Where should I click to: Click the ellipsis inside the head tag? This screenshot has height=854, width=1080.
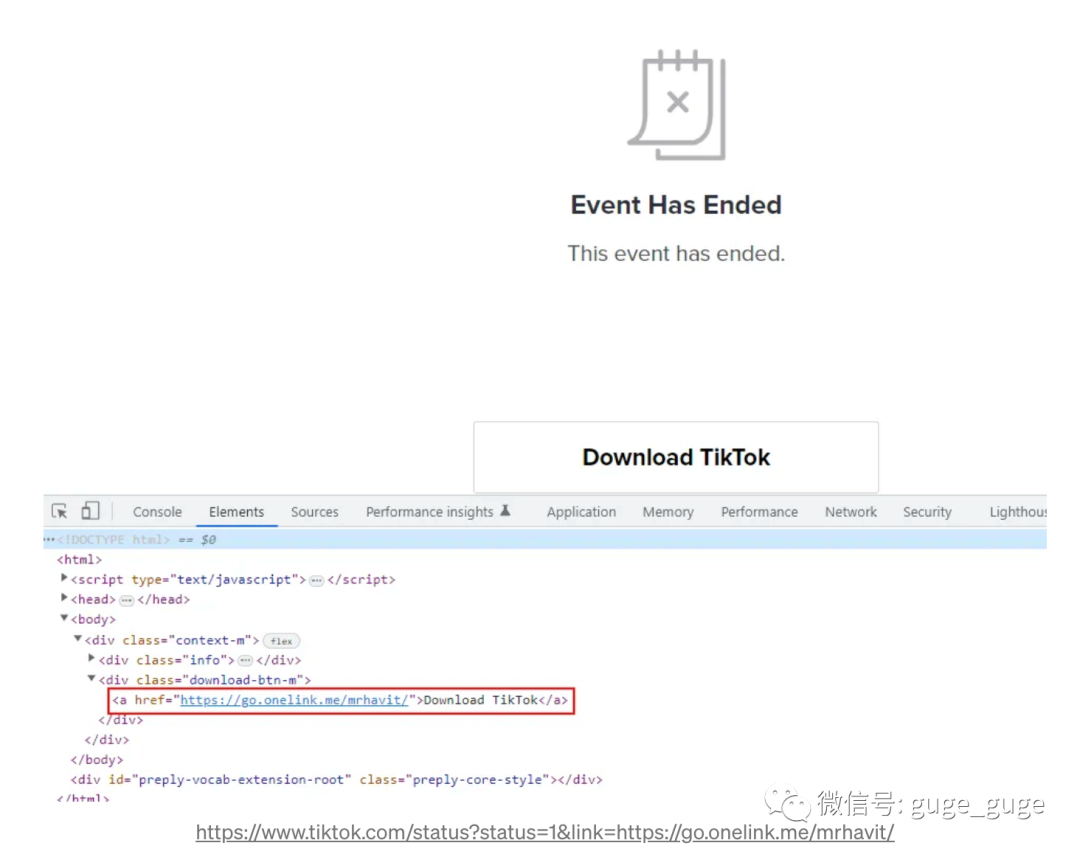coord(127,601)
